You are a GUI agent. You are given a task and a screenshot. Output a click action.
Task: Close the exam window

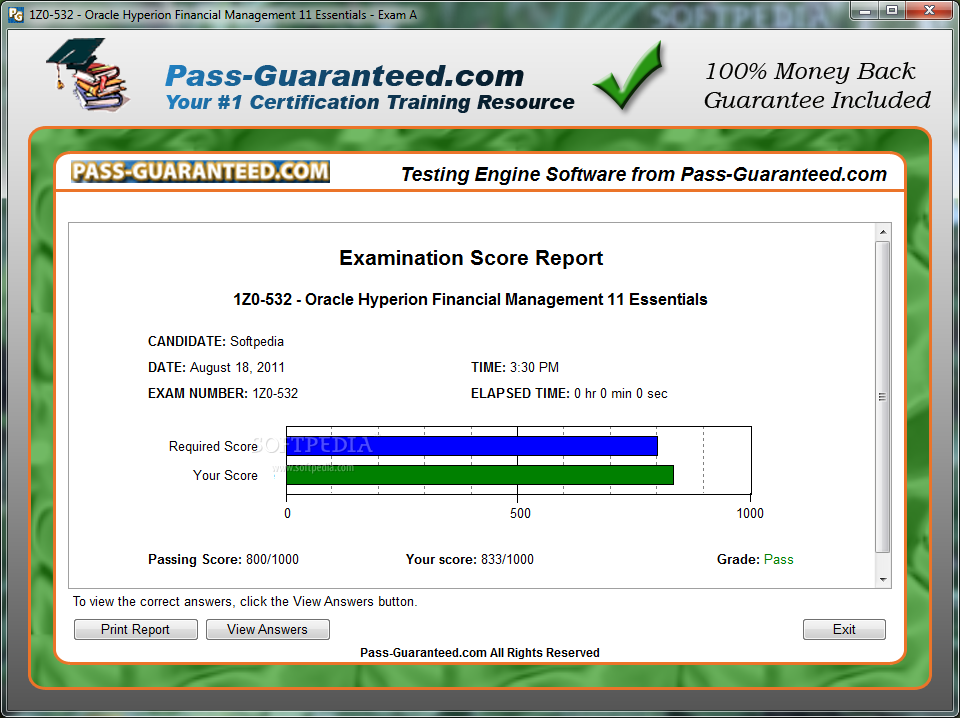click(x=929, y=11)
